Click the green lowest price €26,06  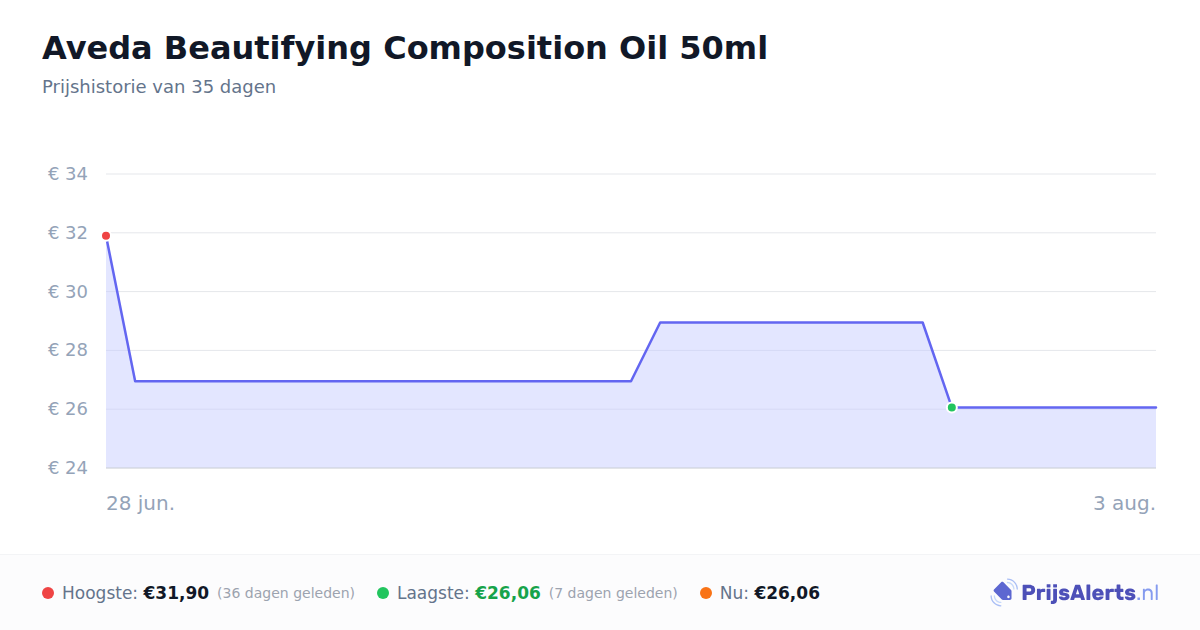pos(508,593)
